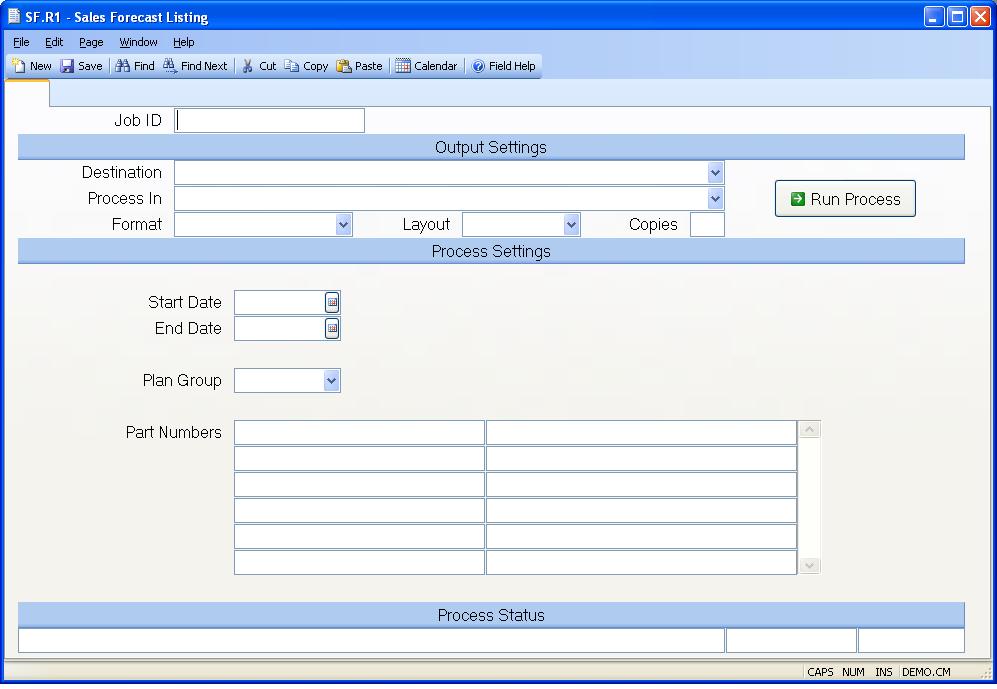Click the INS status bar indicator

click(x=883, y=672)
